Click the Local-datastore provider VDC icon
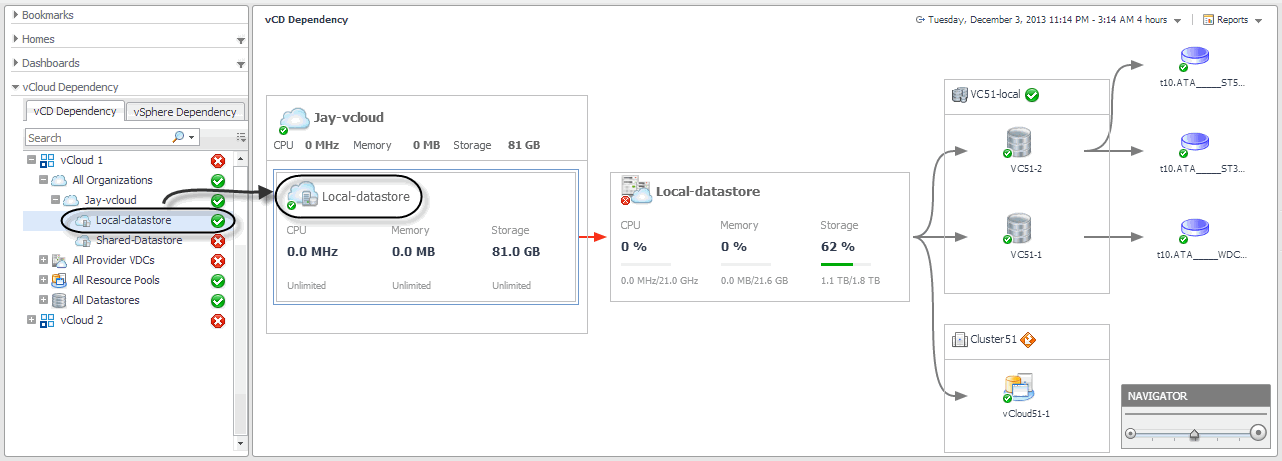 (635, 190)
